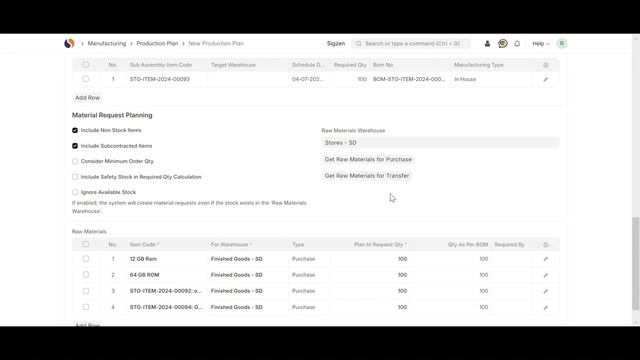Toggle Include Non Stock Items checkbox
The image size is (640, 360).
point(75,130)
